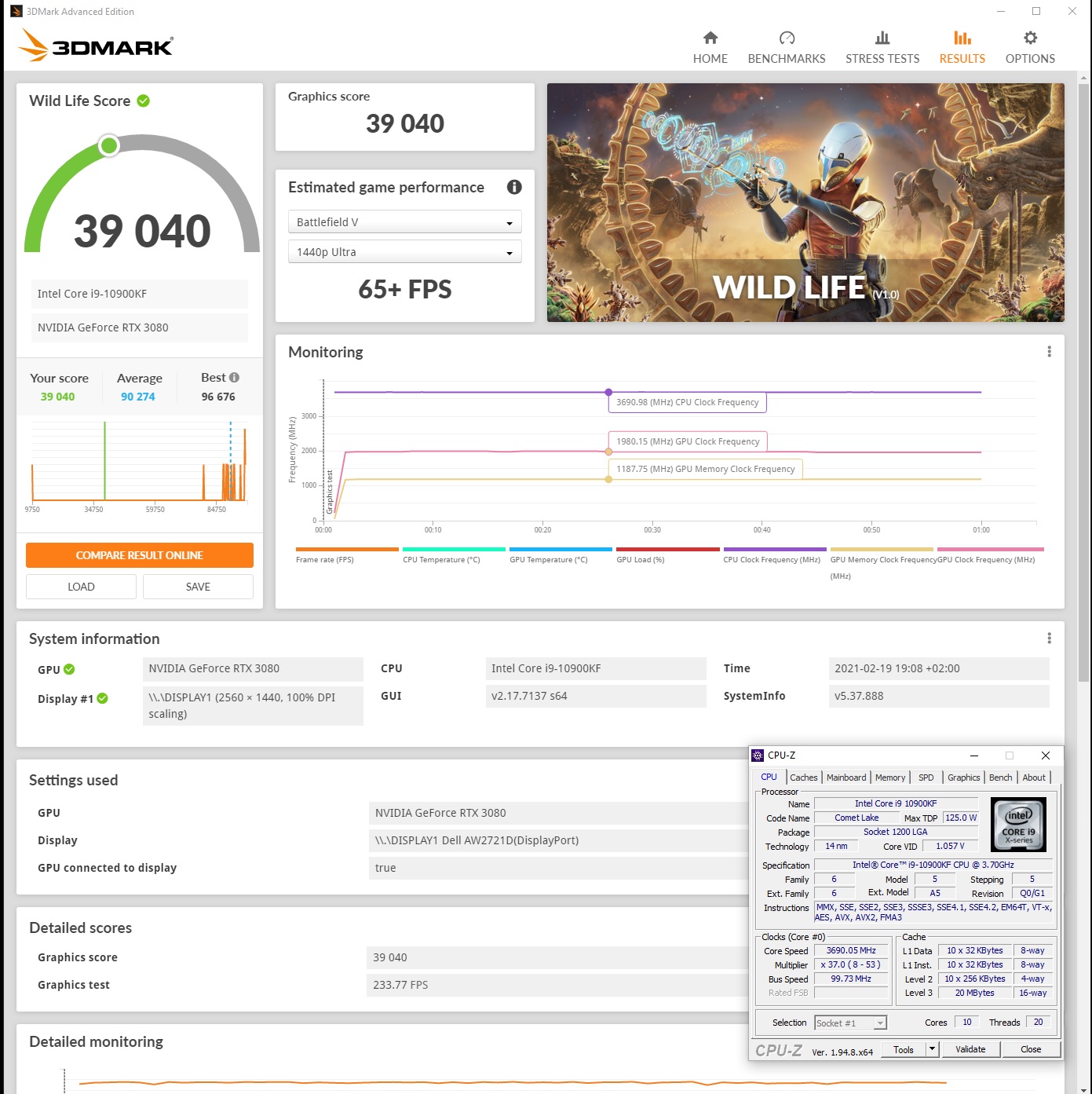Toggle the GPU Temperature blue legend
Image resolution: width=1092 pixels, height=1094 pixels.
(x=561, y=555)
